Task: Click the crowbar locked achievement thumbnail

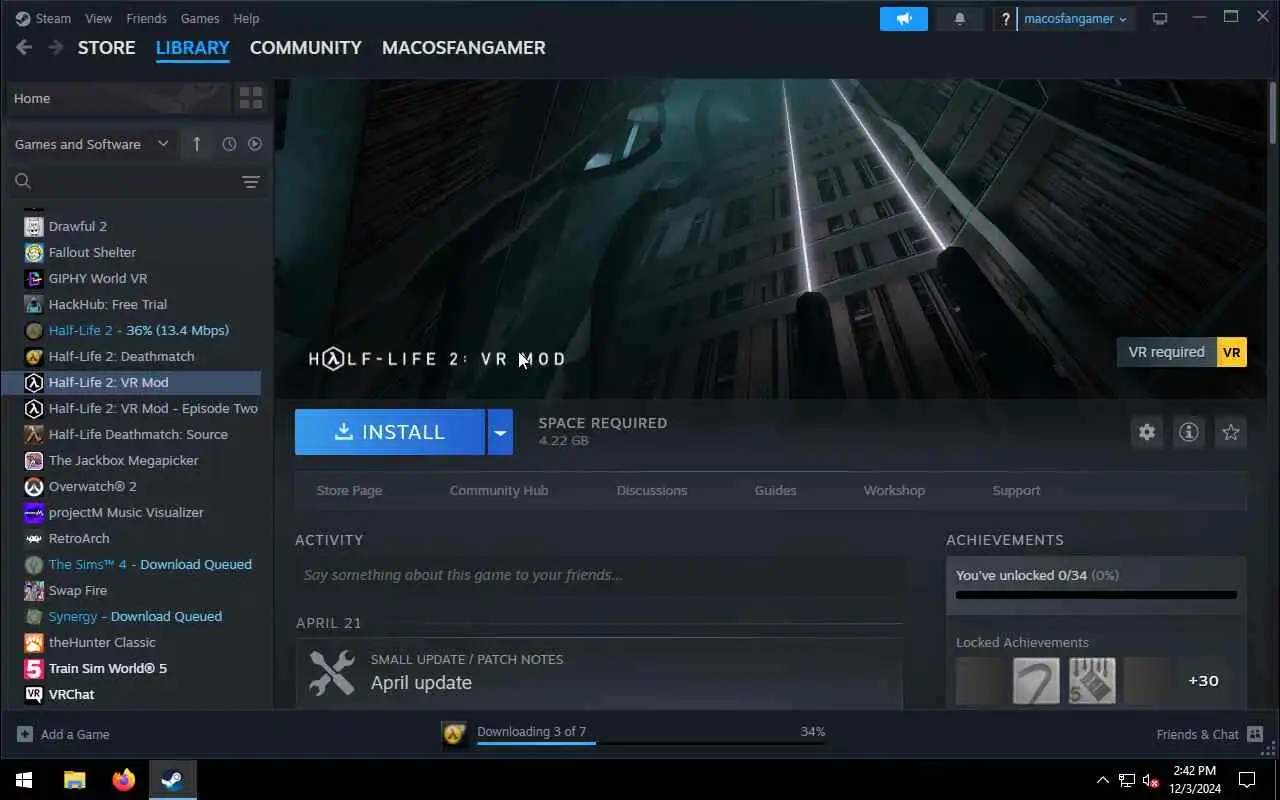Action: pyautogui.click(x=1036, y=680)
